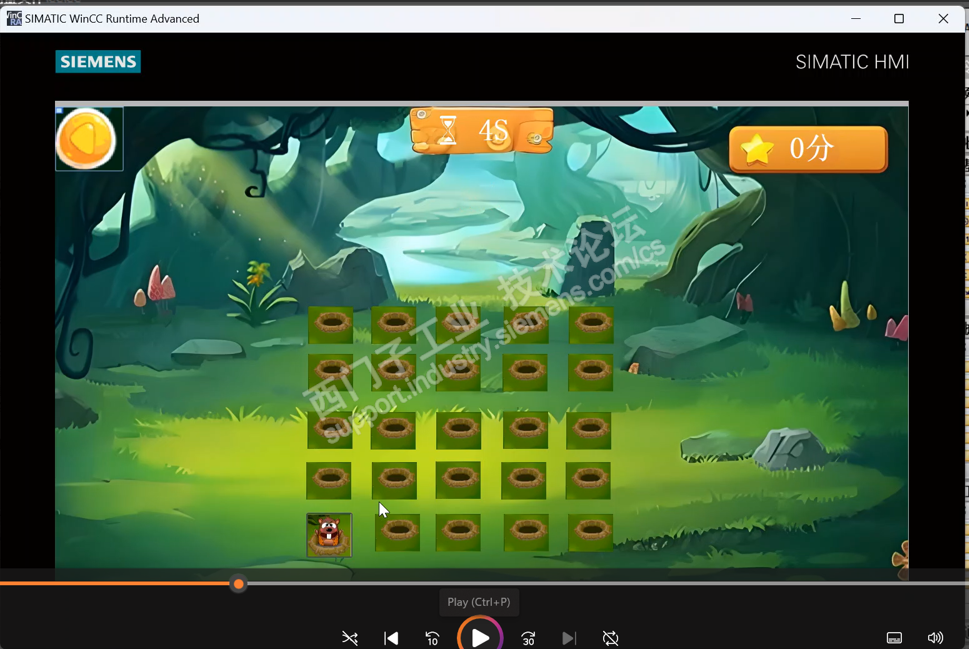This screenshot has height=649, width=969.
Task: Click the SIEMENS logo
Action: tap(98, 62)
